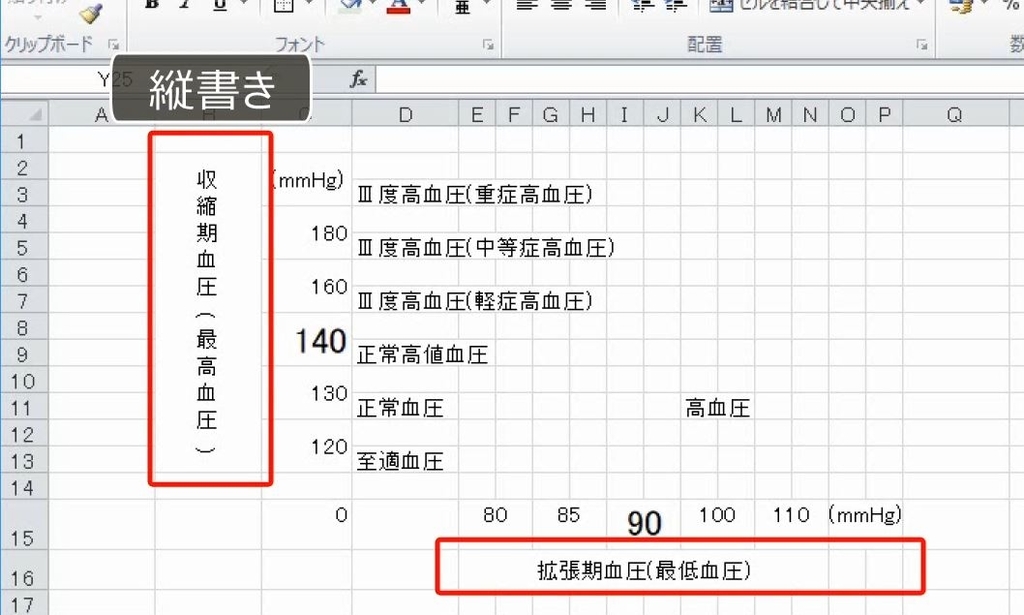The width and height of the screenshot is (1024, 615).
Task: Click the red font color A icon
Action: pos(399,5)
